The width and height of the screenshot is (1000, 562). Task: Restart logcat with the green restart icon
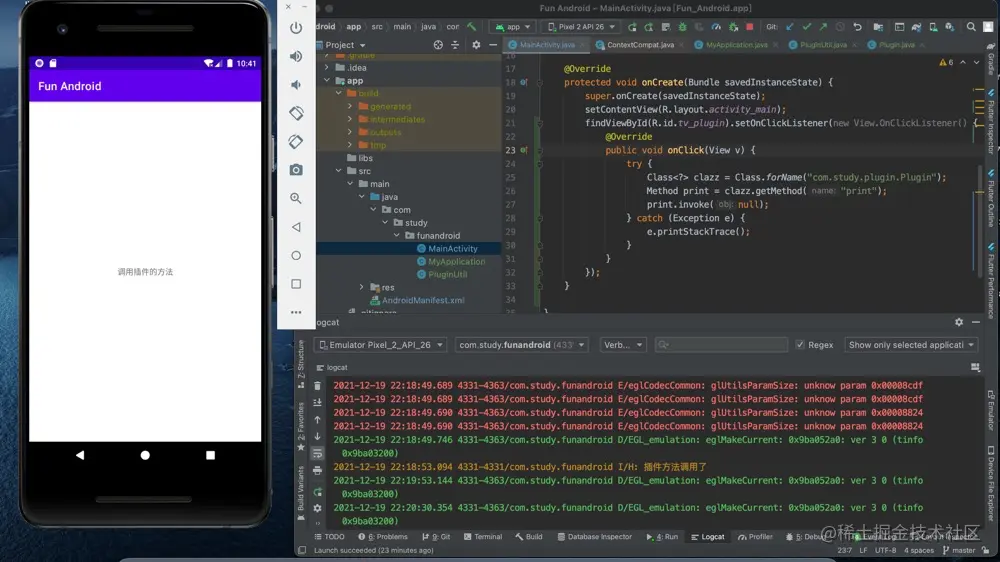click(318, 492)
